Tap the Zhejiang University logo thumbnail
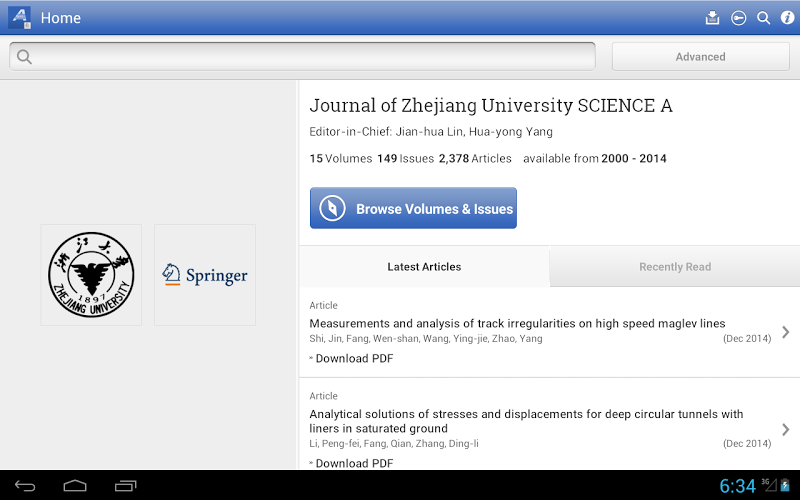 click(91, 275)
